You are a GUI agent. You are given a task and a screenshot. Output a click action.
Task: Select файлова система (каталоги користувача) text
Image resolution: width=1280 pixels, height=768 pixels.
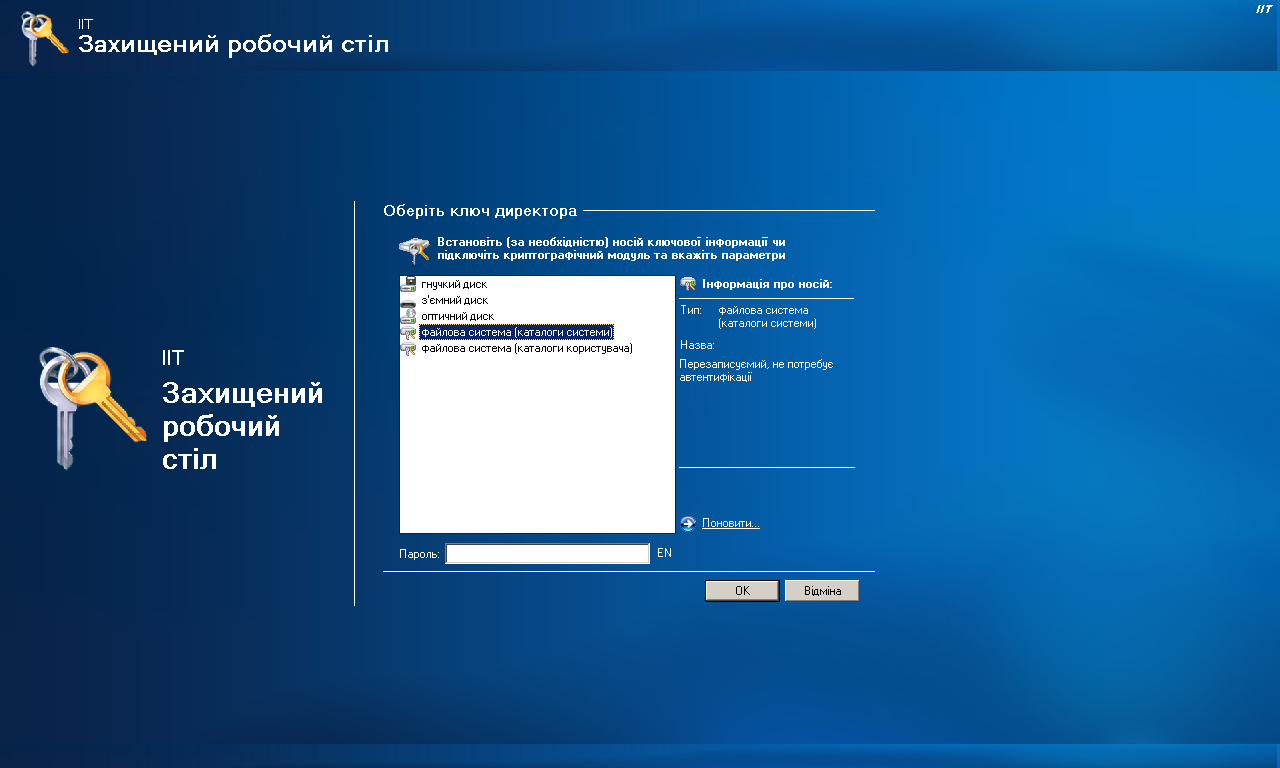(x=526, y=348)
